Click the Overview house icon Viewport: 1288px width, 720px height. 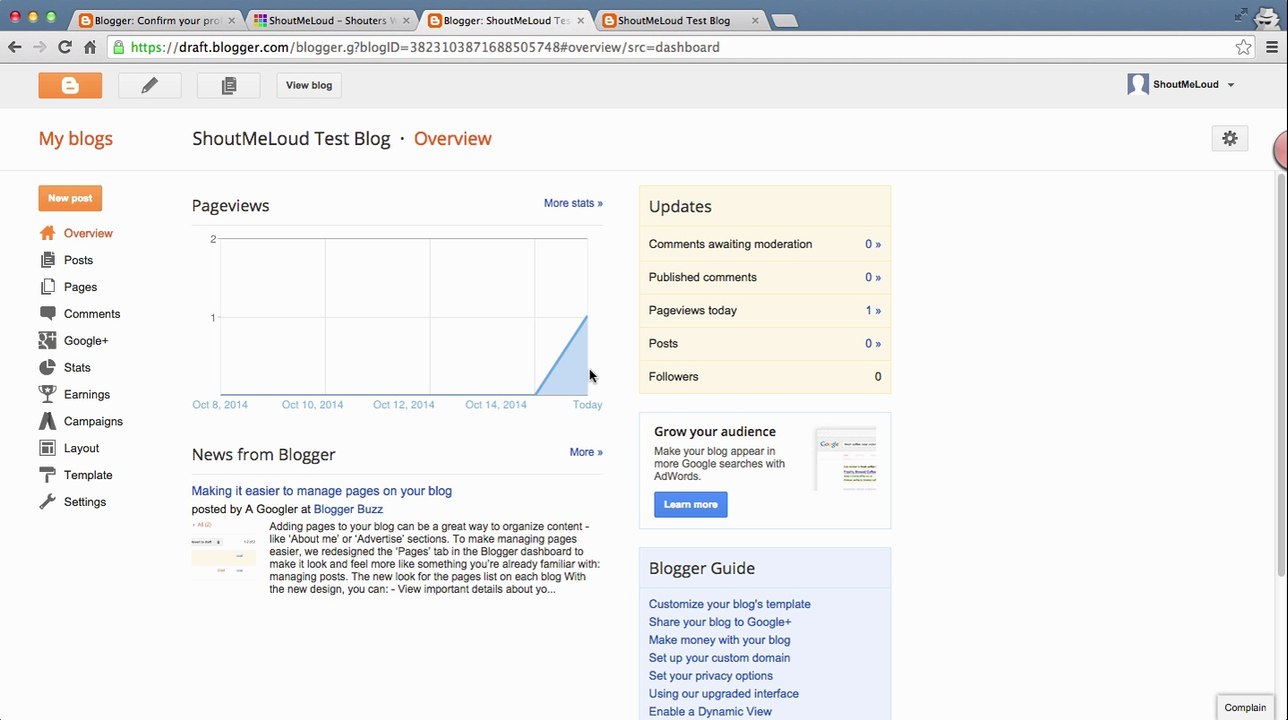pos(47,233)
